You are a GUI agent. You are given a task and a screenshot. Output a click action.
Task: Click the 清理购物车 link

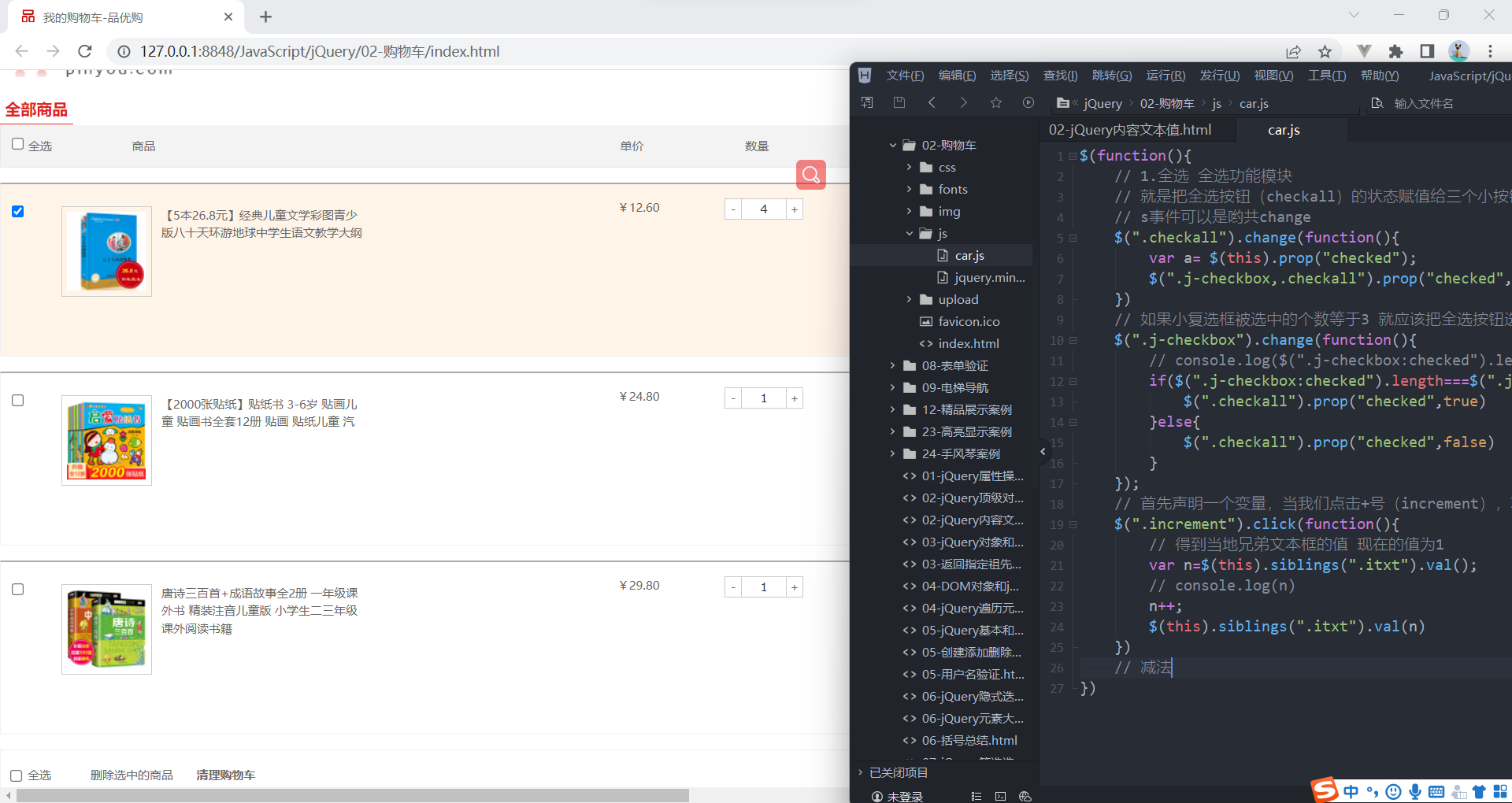click(x=225, y=775)
